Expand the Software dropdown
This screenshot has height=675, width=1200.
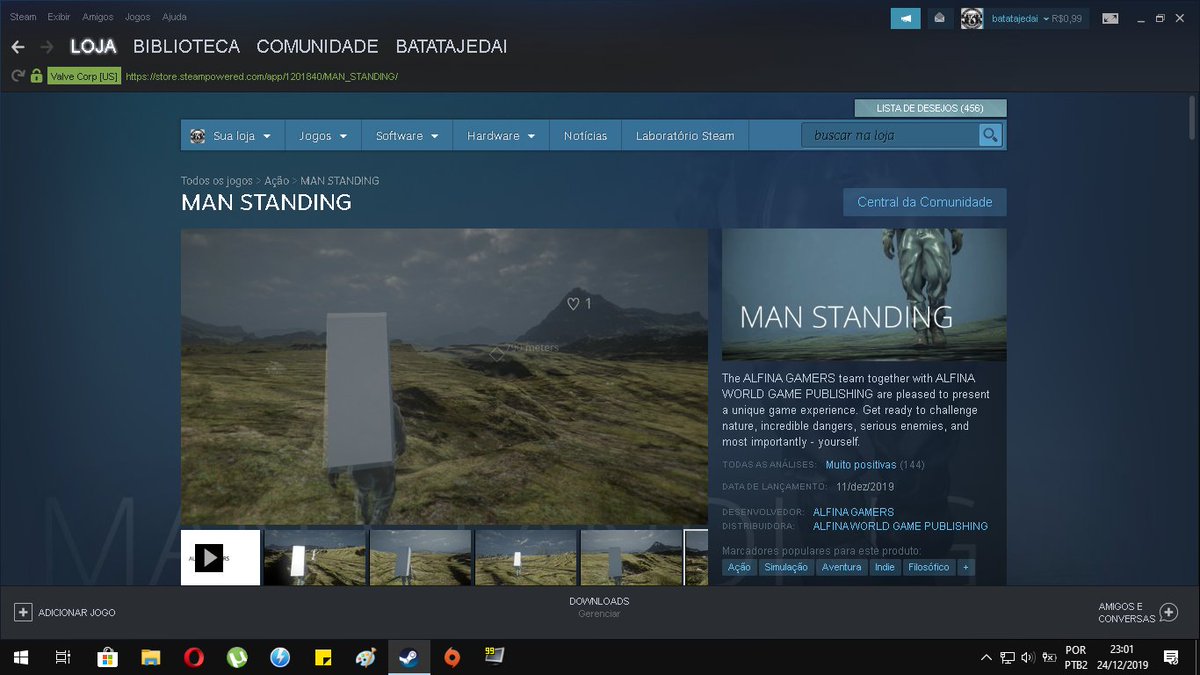coord(407,136)
